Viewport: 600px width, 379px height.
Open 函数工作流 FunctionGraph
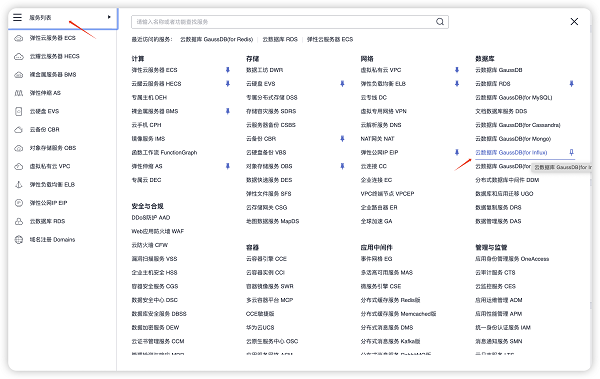click(x=164, y=152)
